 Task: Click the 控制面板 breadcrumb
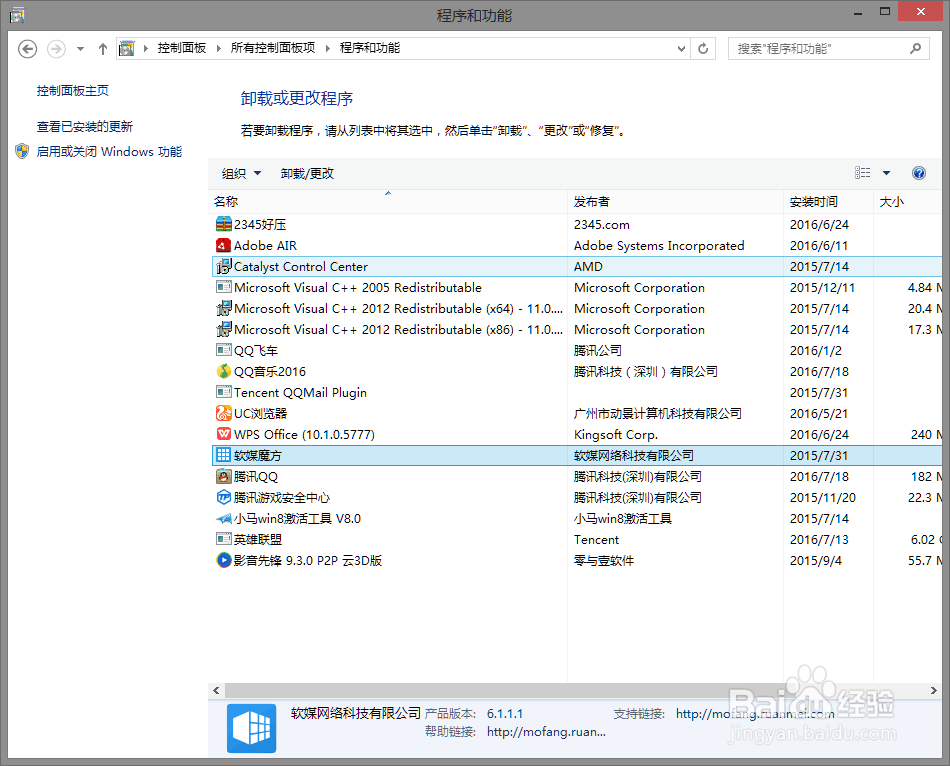[182, 48]
